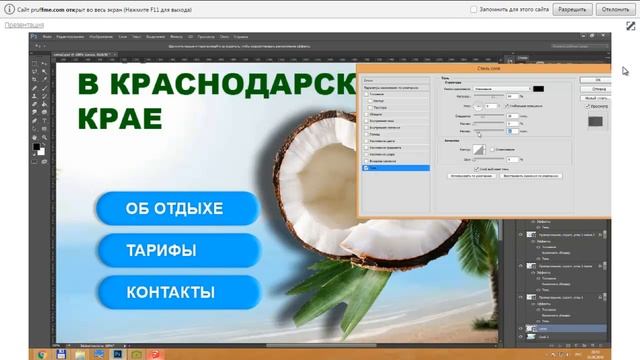This screenshot has width=640, height=360.
Task: Click Новый стиль button
Action: (x=596, y=98)
